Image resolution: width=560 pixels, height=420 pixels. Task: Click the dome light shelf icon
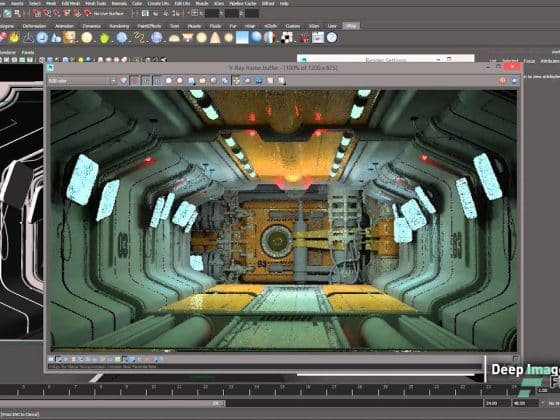tap(174, 38)
